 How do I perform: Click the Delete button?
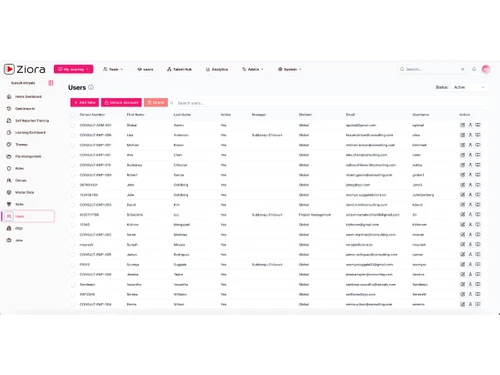(x=156, y=102)
